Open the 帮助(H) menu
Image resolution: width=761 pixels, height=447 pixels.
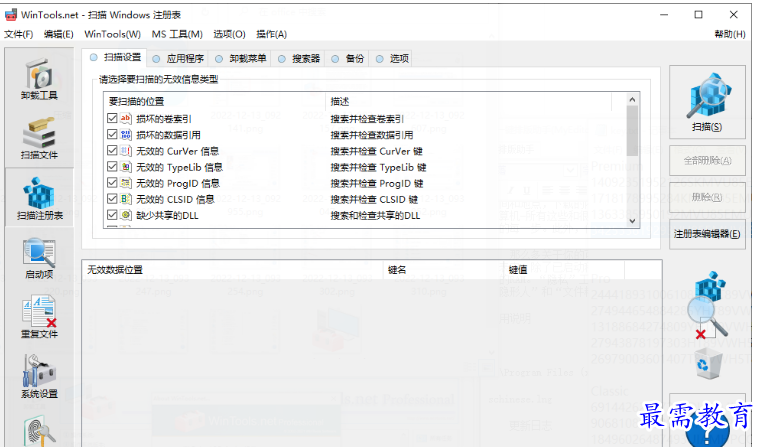(730, 34)
